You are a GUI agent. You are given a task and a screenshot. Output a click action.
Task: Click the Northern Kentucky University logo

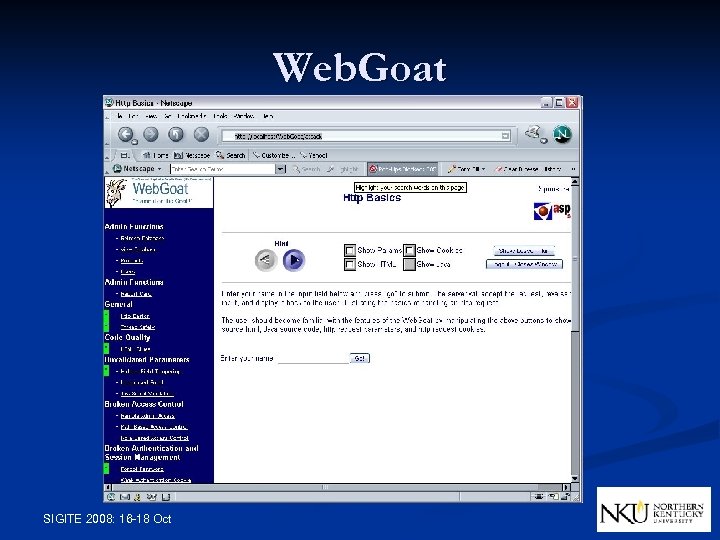point(653,510)
